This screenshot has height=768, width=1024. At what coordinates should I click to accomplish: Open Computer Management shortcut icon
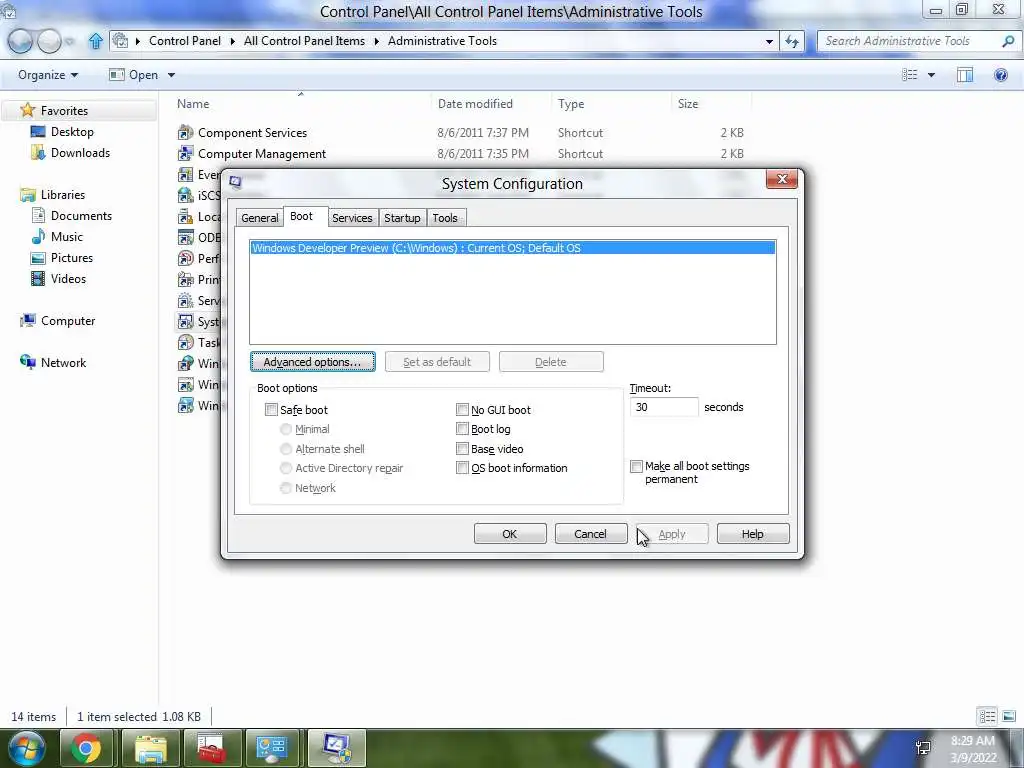pos(185,153)
